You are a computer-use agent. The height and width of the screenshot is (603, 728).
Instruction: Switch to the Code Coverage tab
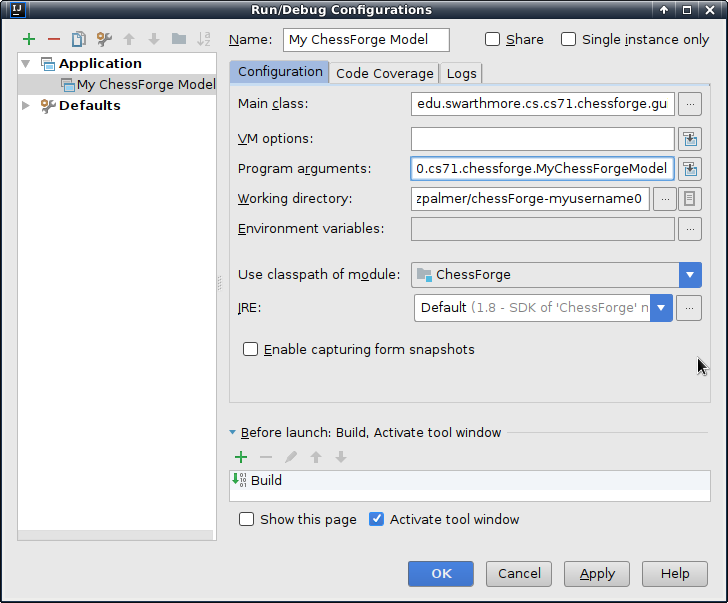tap(385, 73)
